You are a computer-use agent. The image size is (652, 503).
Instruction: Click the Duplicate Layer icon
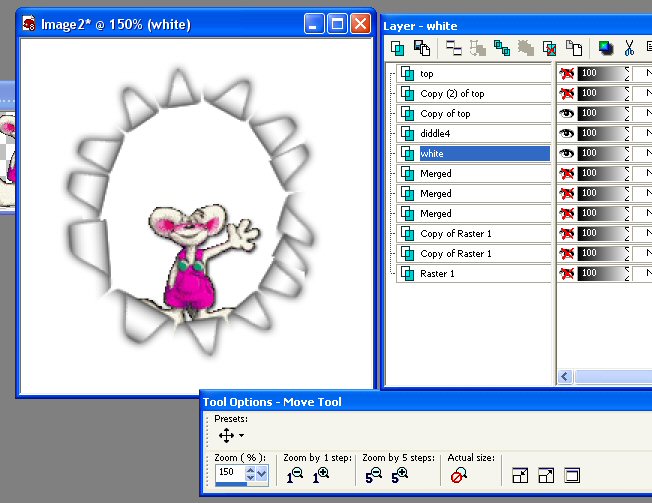pos(502,48)
